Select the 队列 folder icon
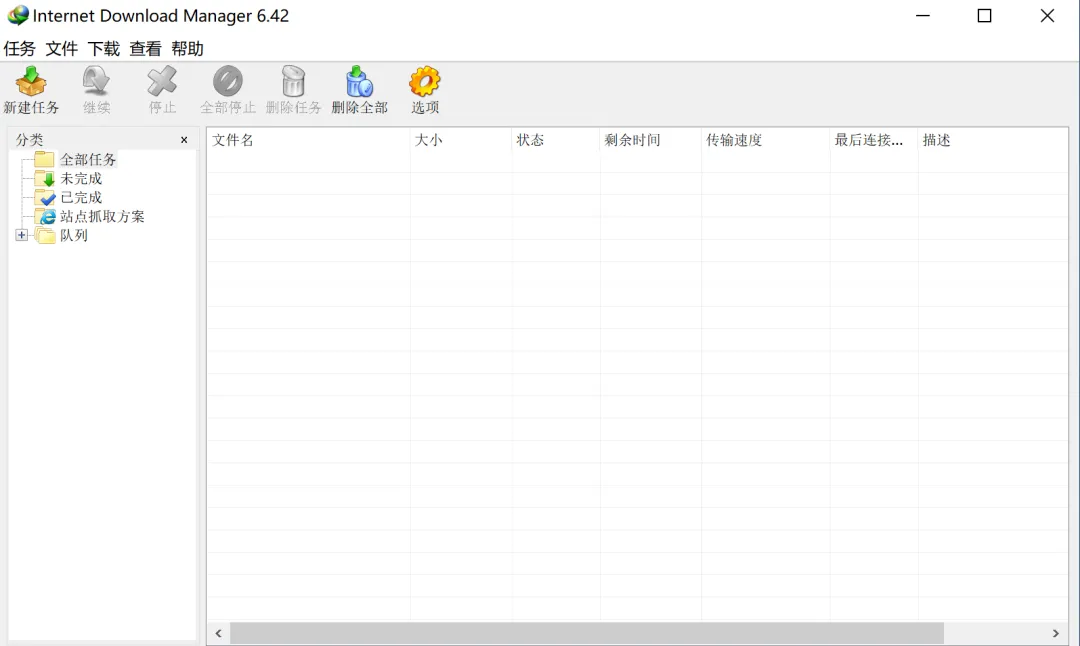The image size is (1080, 646). click(45, 236)
